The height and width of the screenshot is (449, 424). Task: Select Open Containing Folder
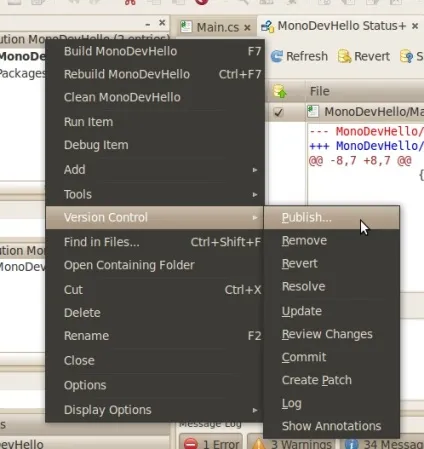(155, 265)
